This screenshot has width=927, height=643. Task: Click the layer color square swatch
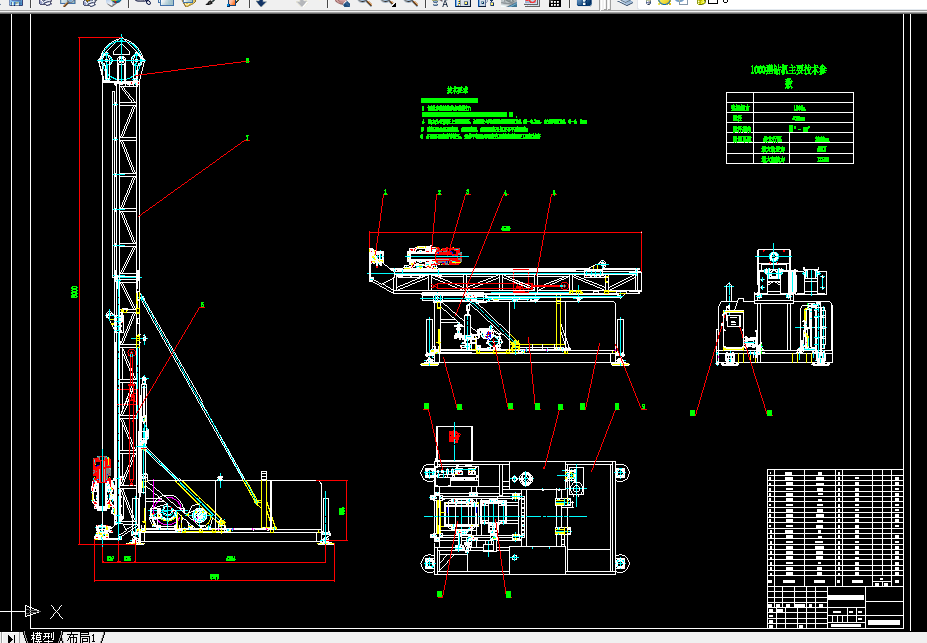[x=713, y=2]
